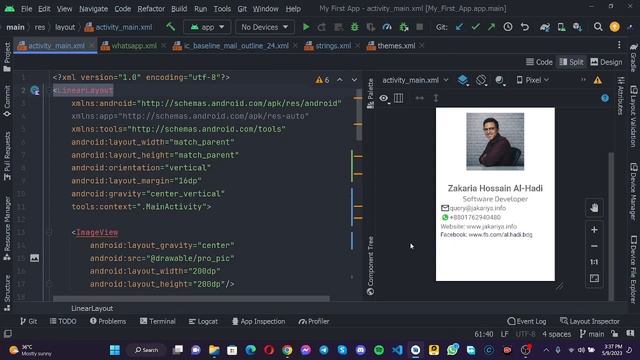The height and width of the screenshot is (360, 640).
Task: Toggle the Resource Manager tool window
Action: coord(7,228)
